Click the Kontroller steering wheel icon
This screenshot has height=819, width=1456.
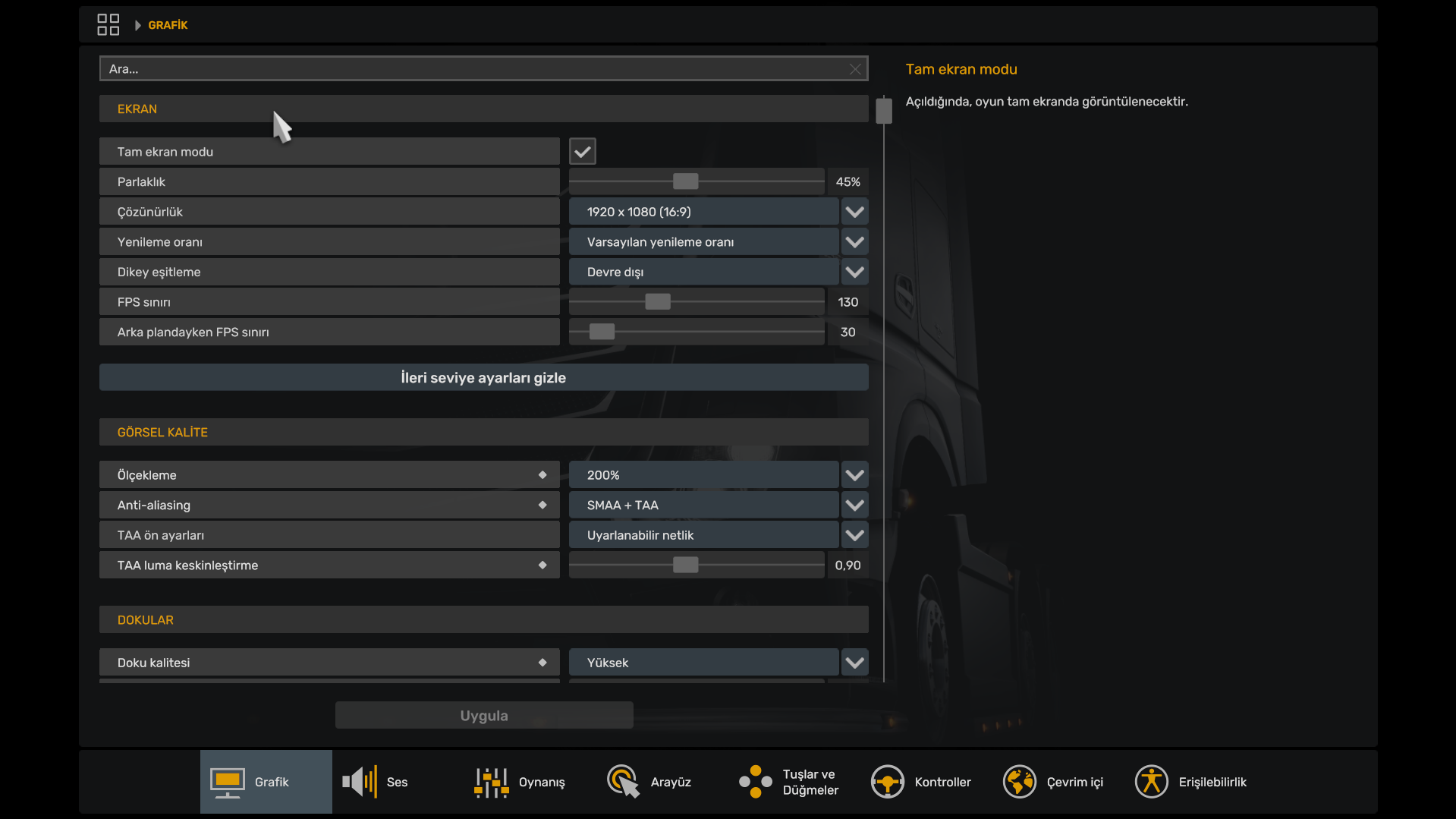pyautogui.click(x=887, y=782)
